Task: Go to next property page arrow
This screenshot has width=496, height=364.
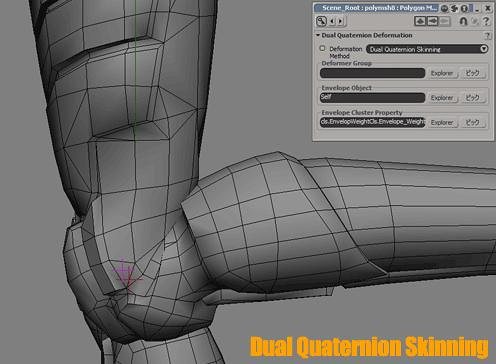Action: (x=340, y=21)
